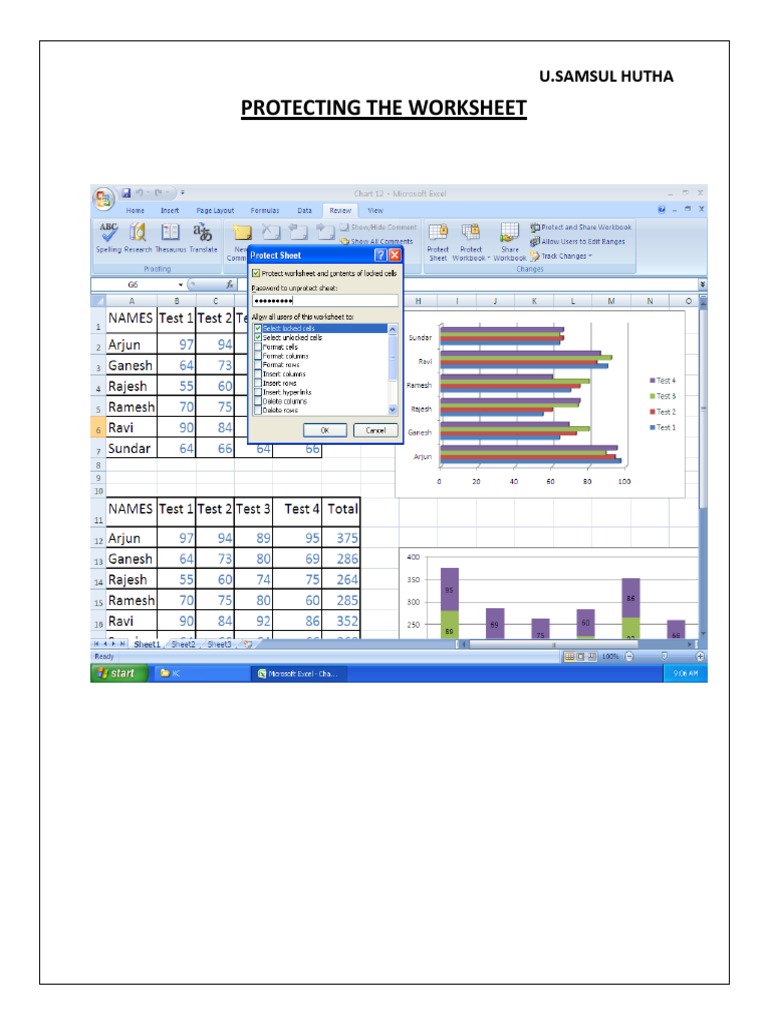The width and height of the screenshot is (768, 1024).
Task: Toggle Select unlocked cells checkbox
Action: point(257,338)
